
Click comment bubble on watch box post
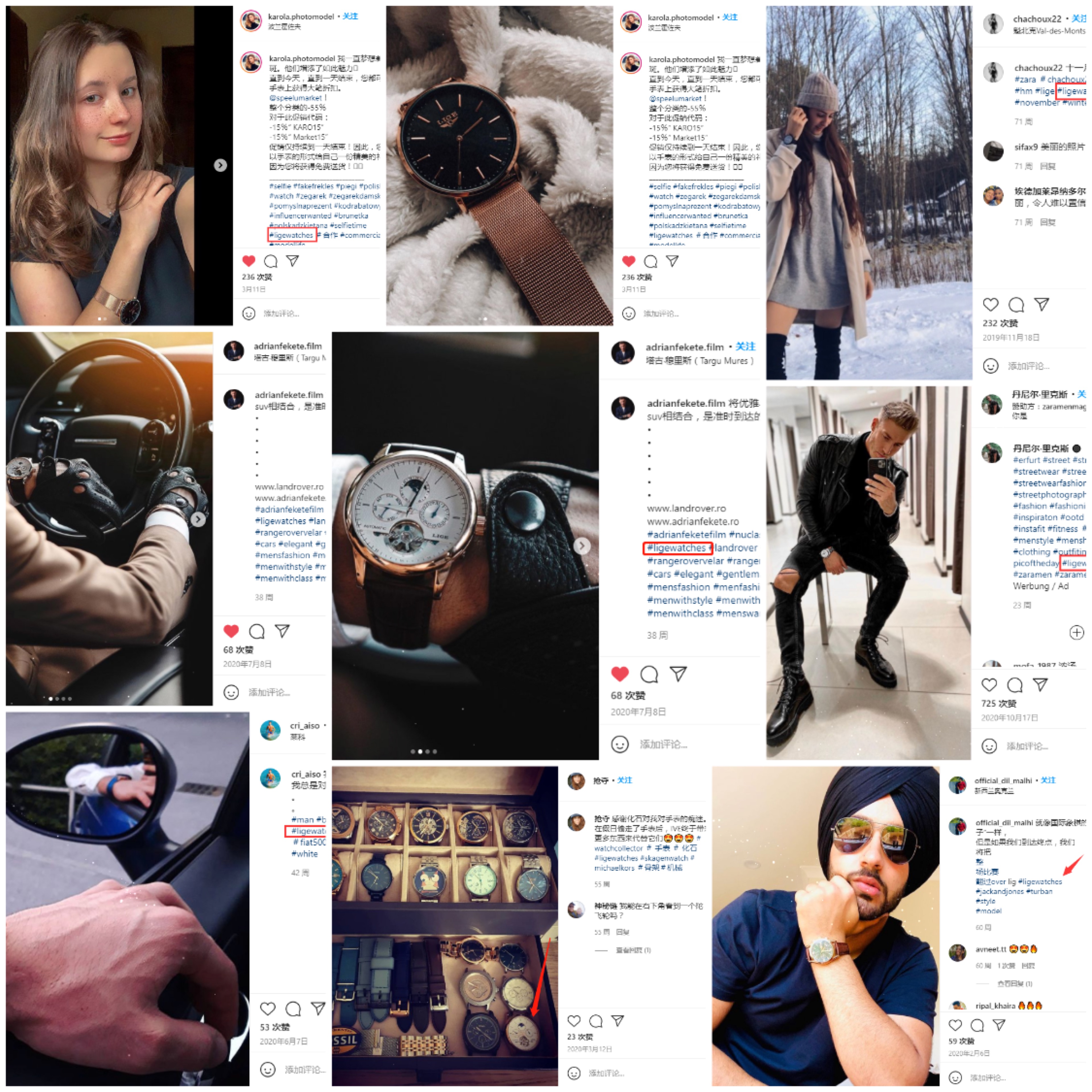(x=596, y=1021)
